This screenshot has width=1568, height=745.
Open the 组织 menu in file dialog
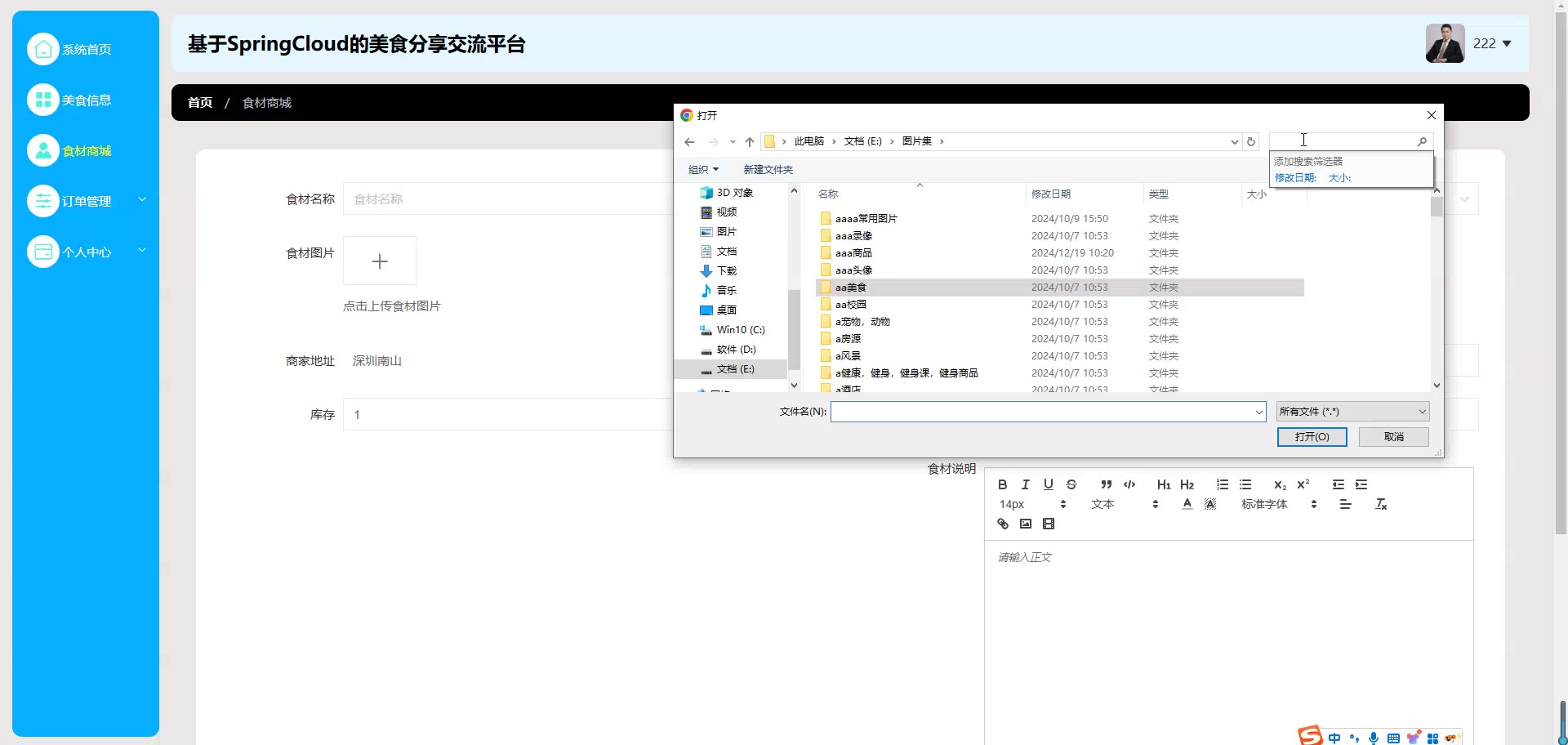coord(703,170)
